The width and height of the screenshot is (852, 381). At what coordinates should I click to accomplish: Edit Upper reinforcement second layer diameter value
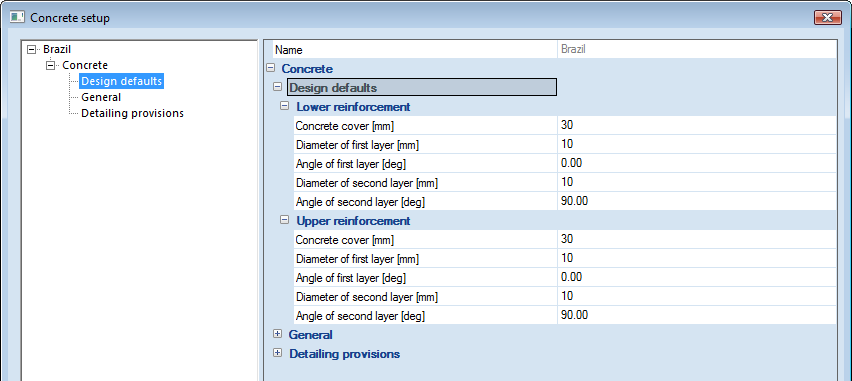pos(697,296)
